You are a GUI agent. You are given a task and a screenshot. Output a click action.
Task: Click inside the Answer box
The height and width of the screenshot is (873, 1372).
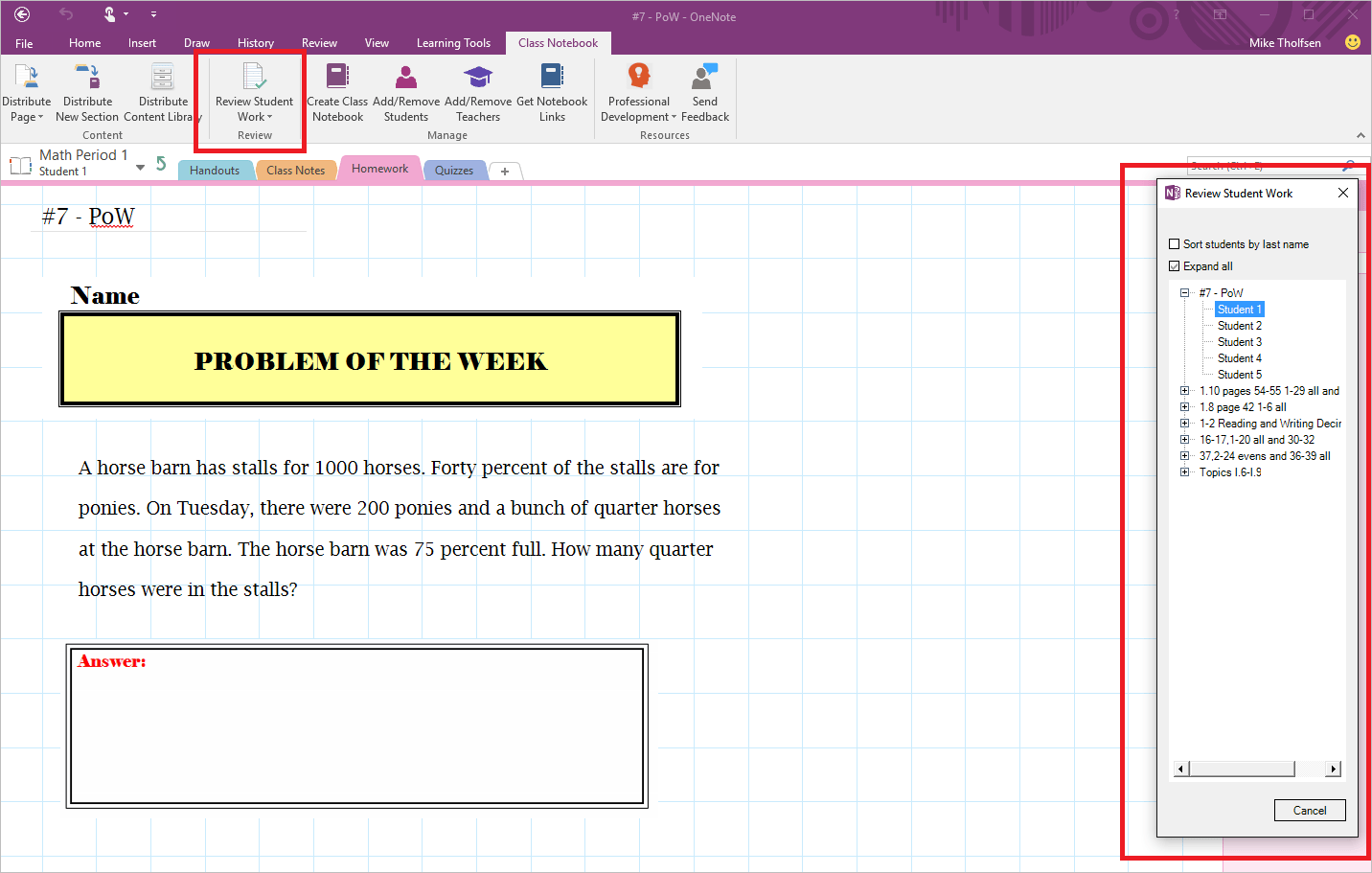[x=356, y=725]
